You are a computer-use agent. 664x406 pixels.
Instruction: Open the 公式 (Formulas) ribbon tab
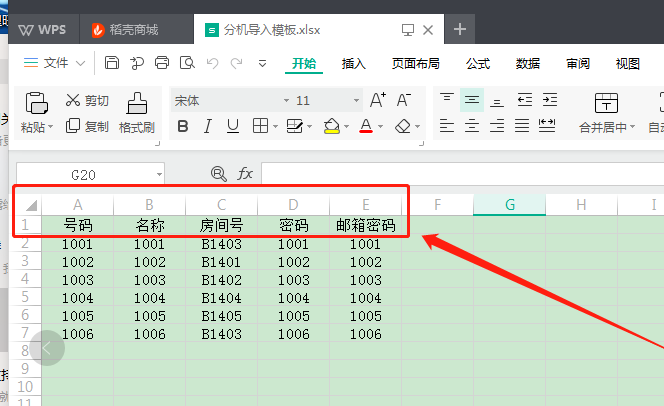(x=478, y=64)
